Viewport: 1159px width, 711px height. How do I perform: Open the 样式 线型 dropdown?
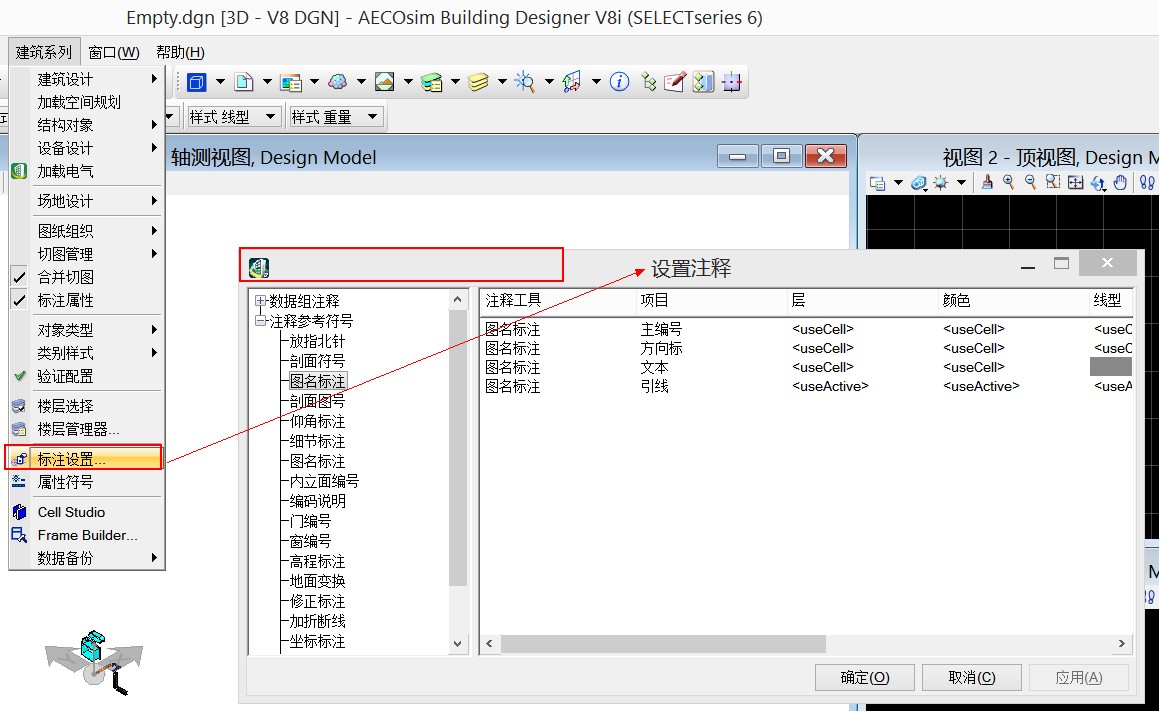(x=271, y=116)
